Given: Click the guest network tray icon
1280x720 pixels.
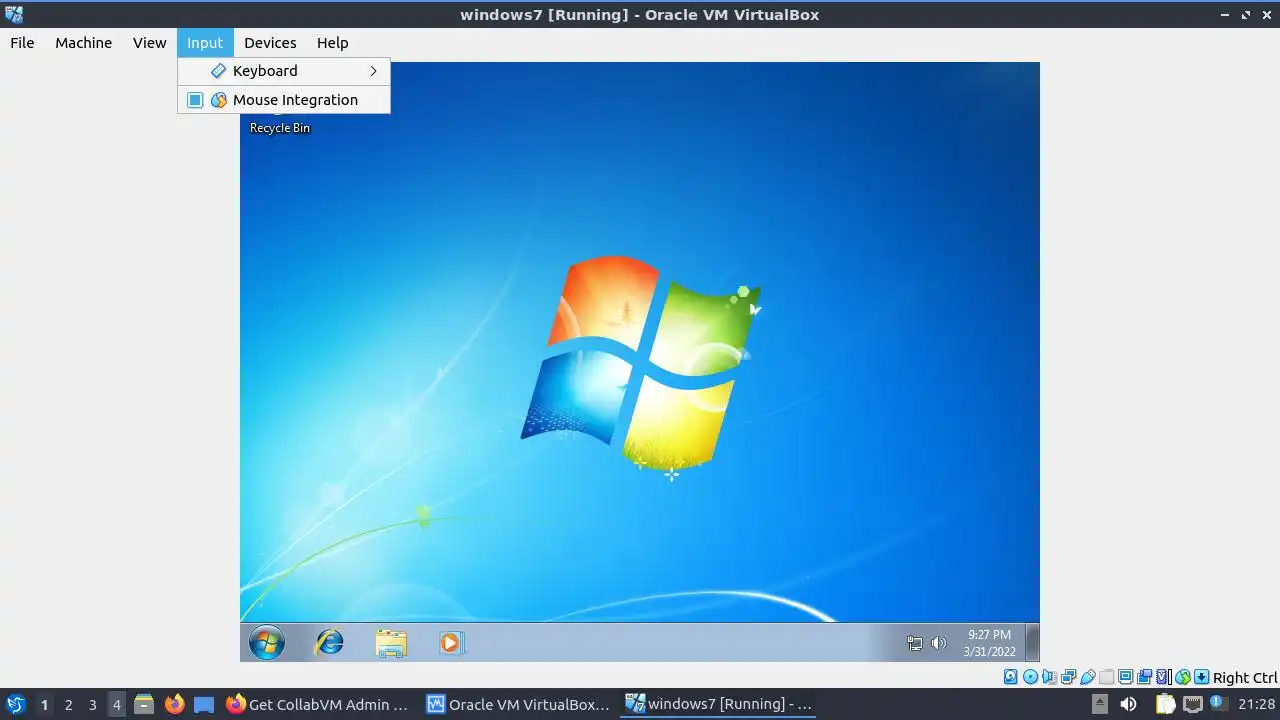Looking at the screenshot, I should pyautogui.click(x=914, y=643).
